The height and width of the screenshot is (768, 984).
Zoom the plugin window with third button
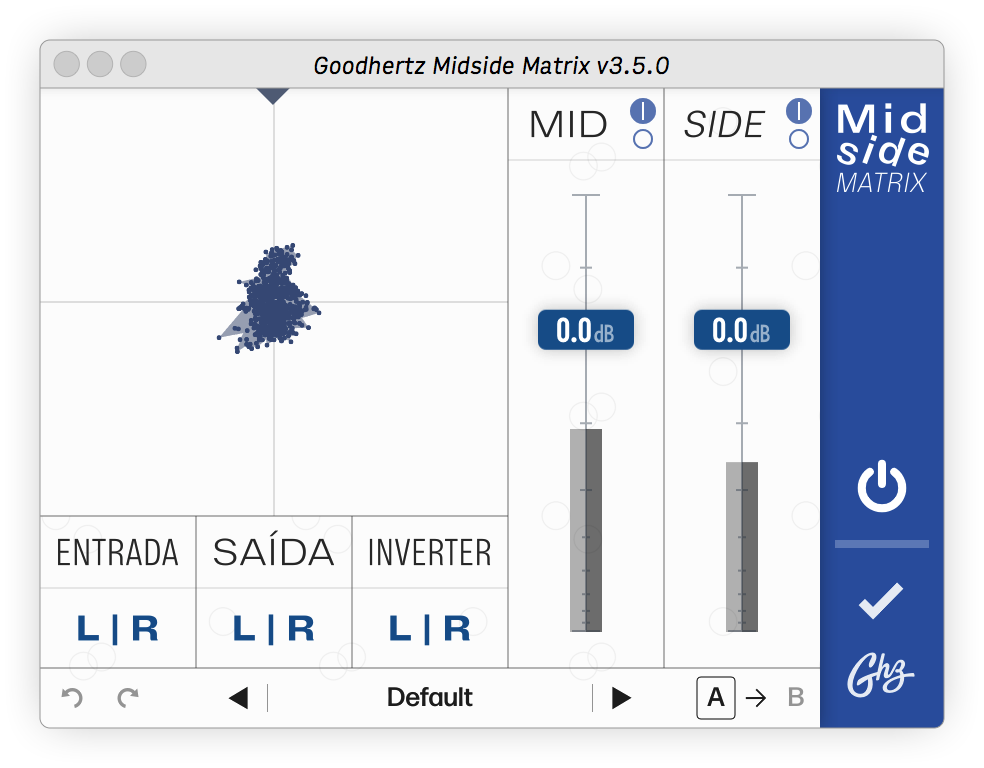tap(133, 64)
